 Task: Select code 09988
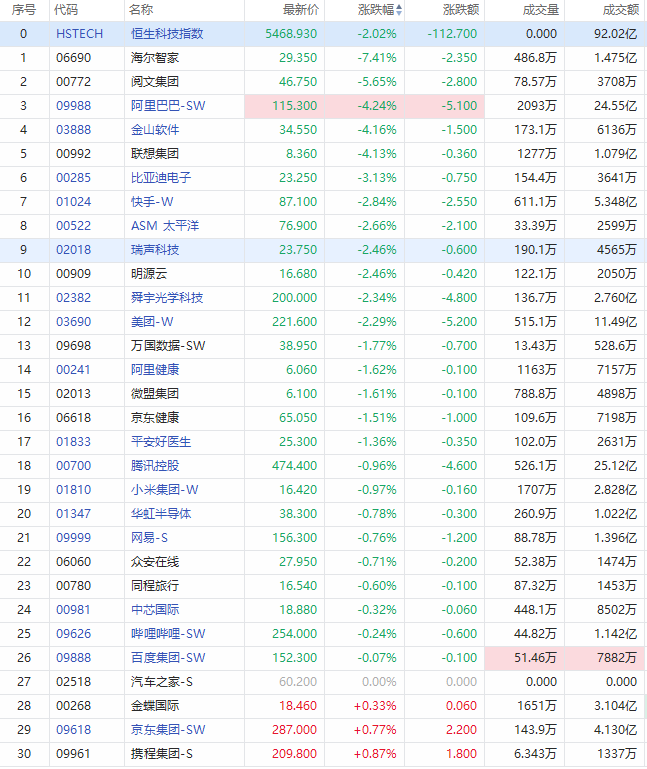pos(74,106)
